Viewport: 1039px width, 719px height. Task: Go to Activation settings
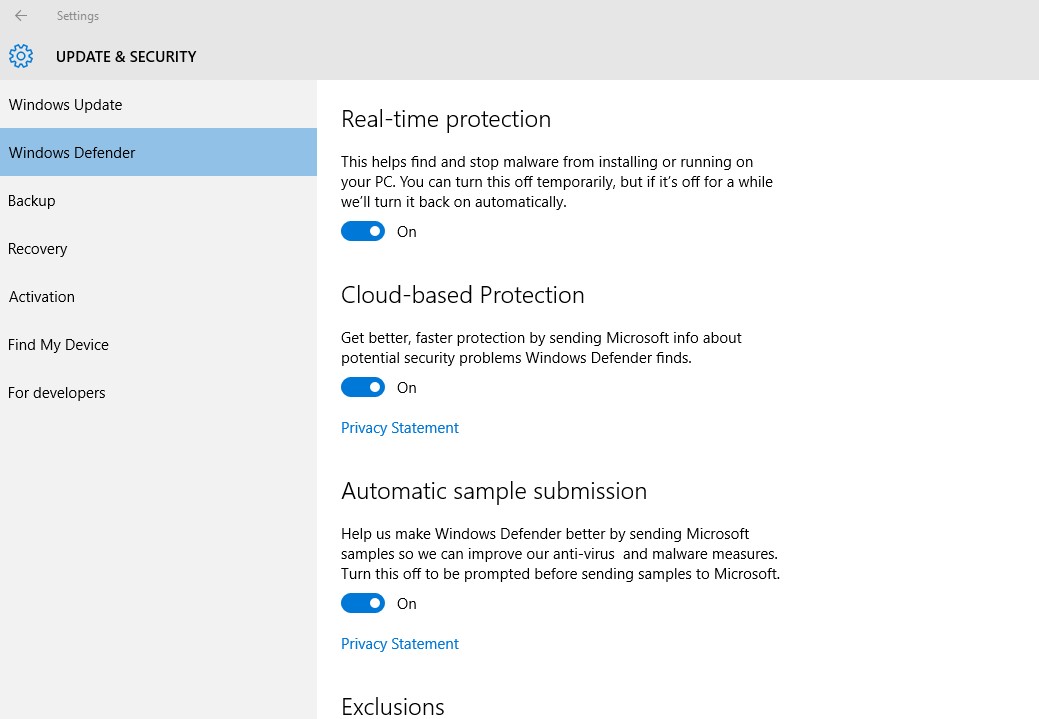(41, 296)
